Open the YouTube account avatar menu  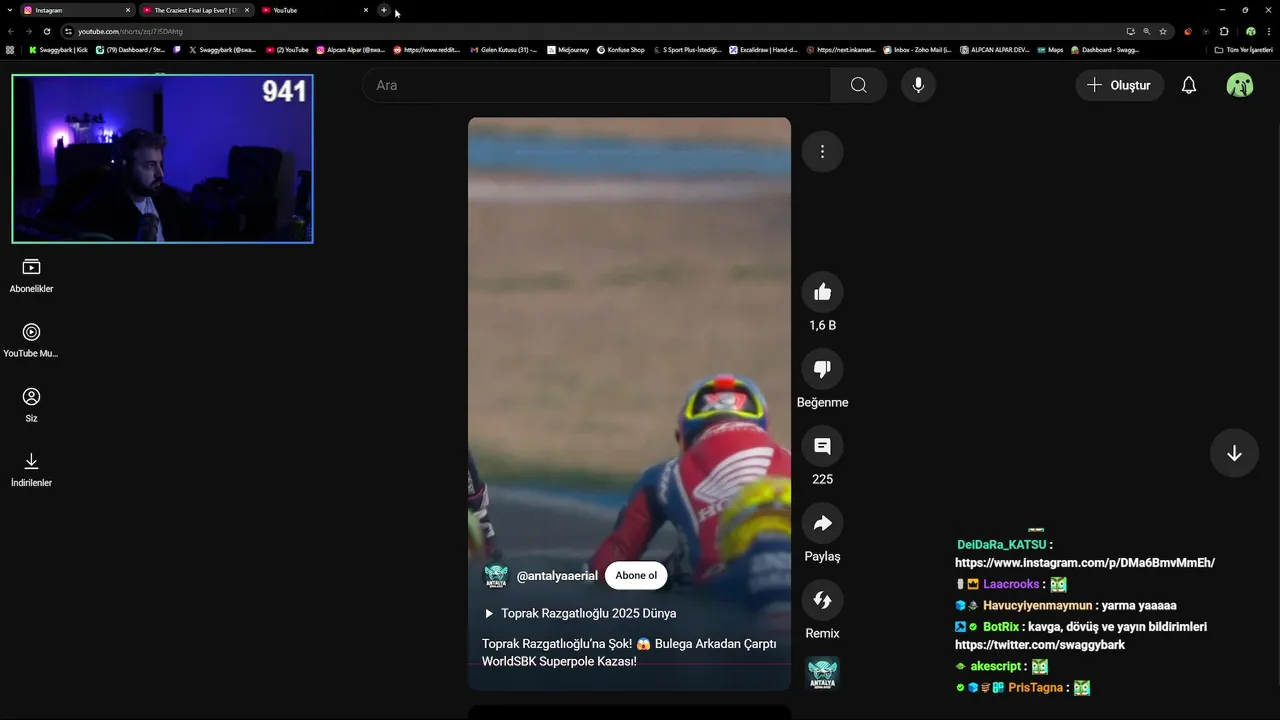tap(1240, 85)
